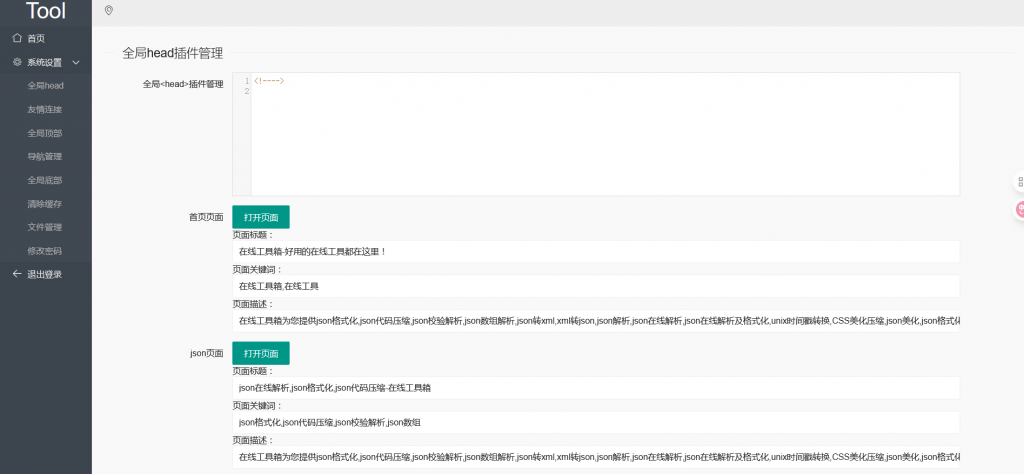Open 导航管理 settings page
The width and height of the screenshot is (1024, 474).
pos(45,156)
